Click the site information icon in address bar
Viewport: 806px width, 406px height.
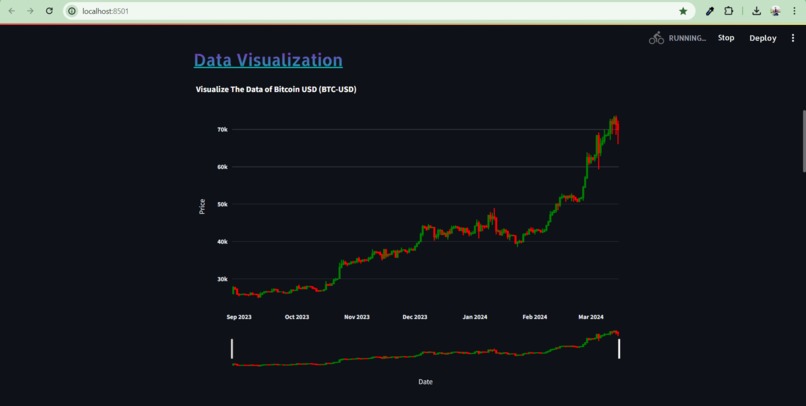click(72, 11)
